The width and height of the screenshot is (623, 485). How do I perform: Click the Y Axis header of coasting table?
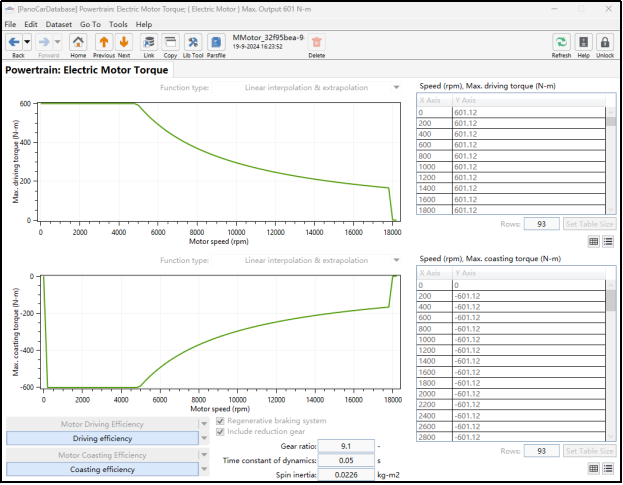point(529,273)
